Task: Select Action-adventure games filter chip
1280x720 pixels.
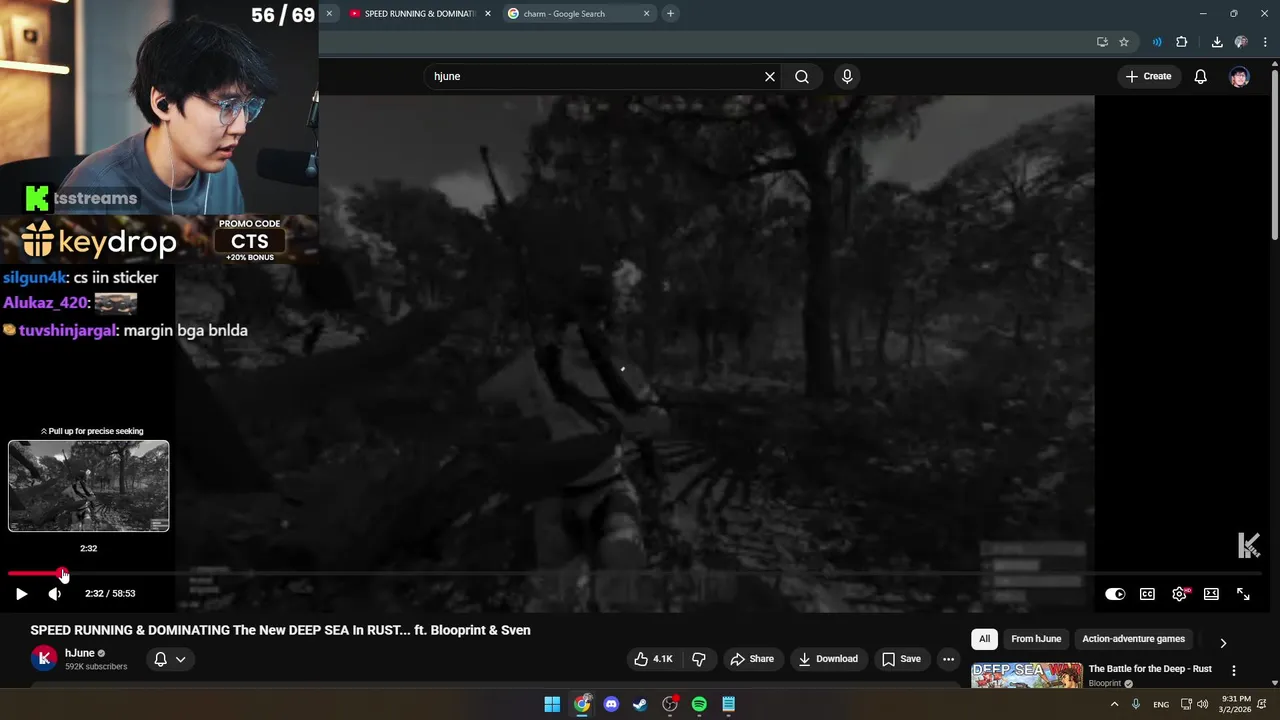Action: coord(1133,639)
